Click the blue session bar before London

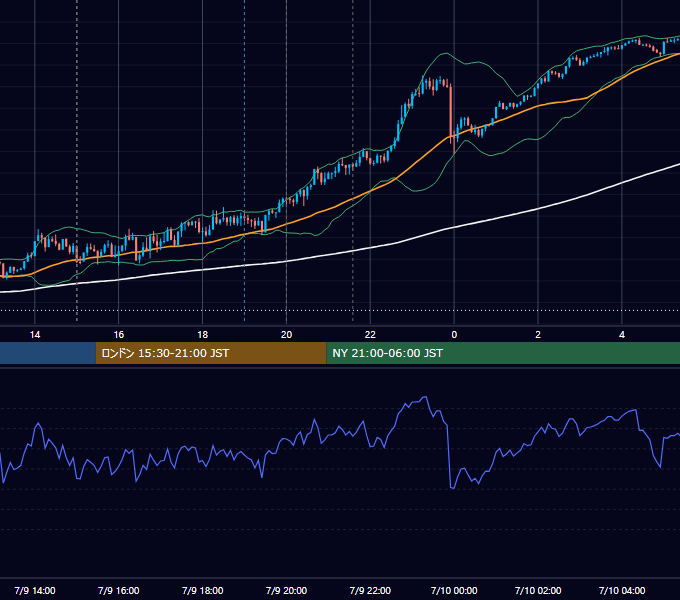tap(48, 353)
